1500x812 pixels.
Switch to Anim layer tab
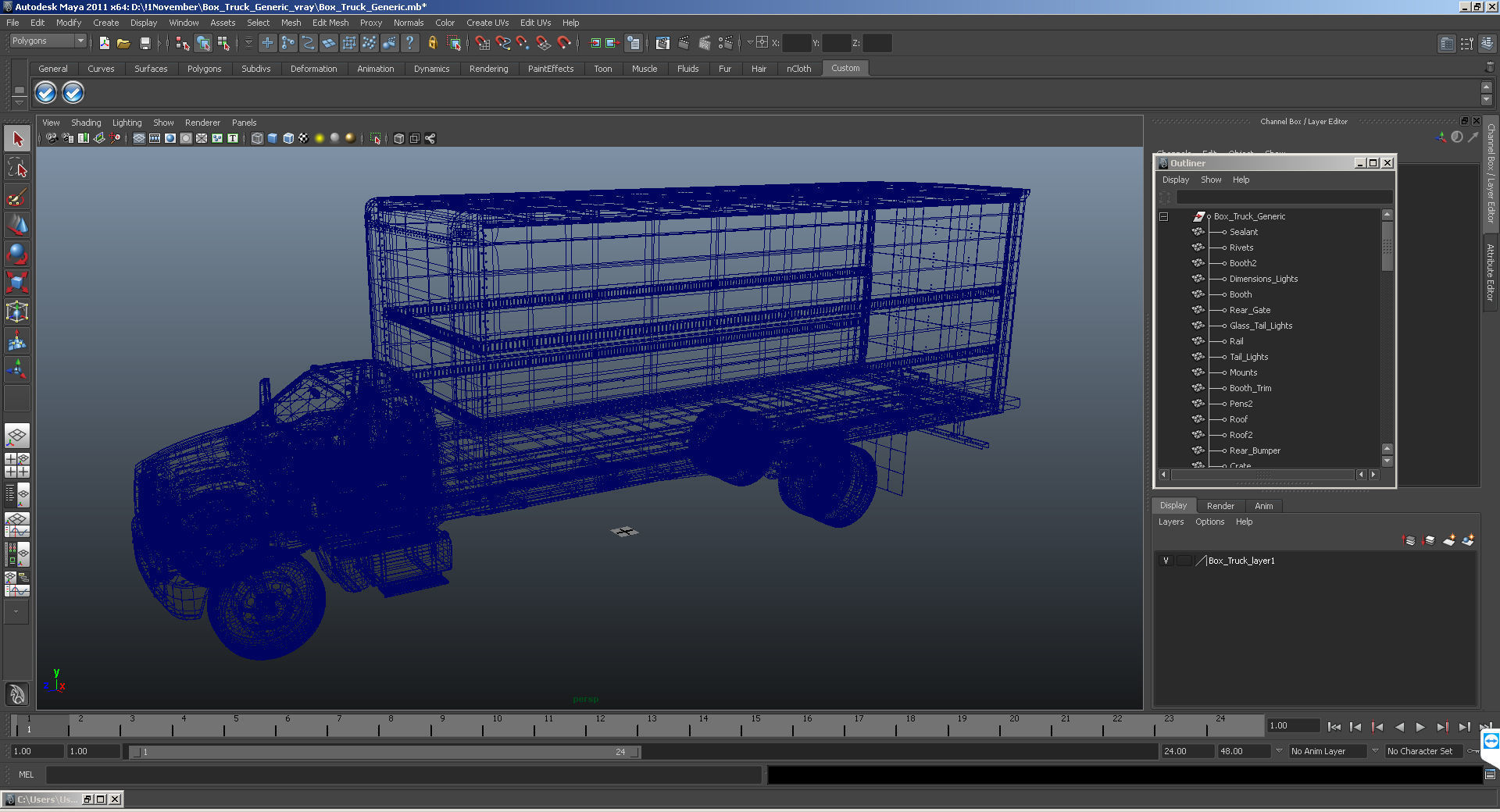point(1263,506)
